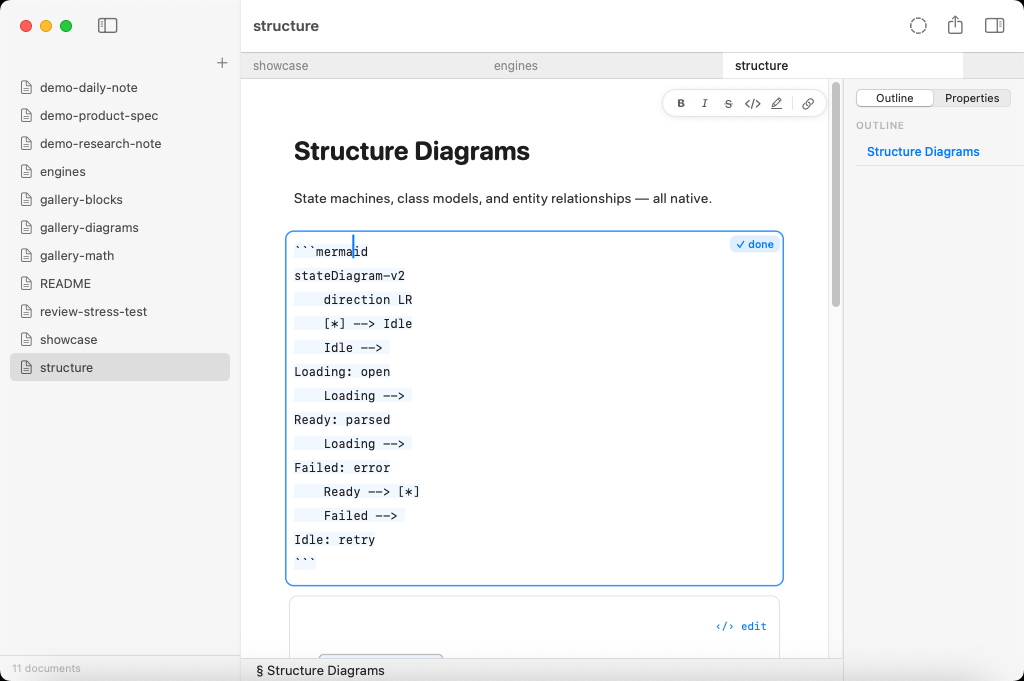Viewport: 1024px width, 681px height.
Task: Open review-stress-test document
Action: click(x=120, y=311)
